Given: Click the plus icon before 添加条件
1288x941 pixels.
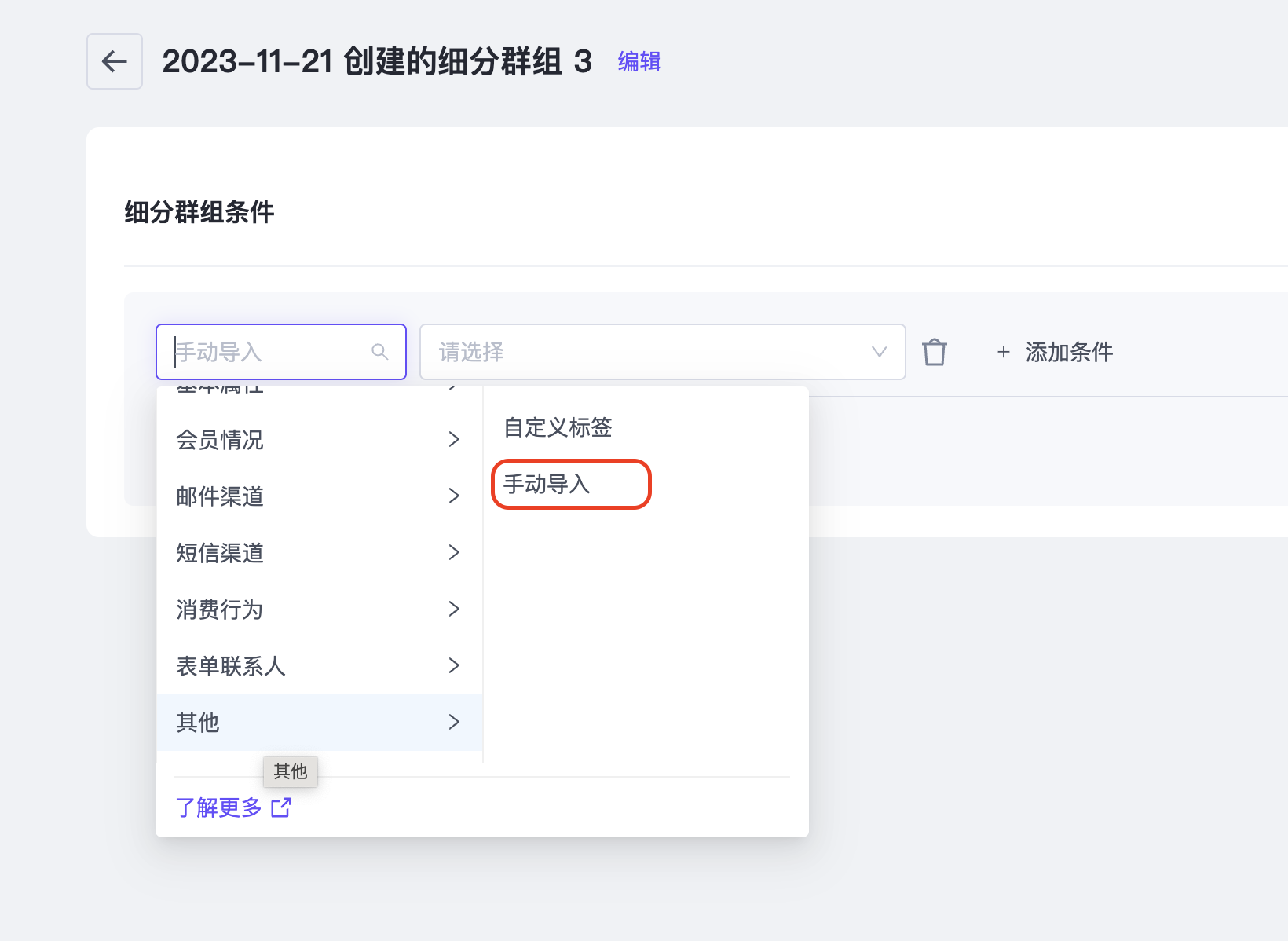Looking at the screenshot, I should (1003, 352).
